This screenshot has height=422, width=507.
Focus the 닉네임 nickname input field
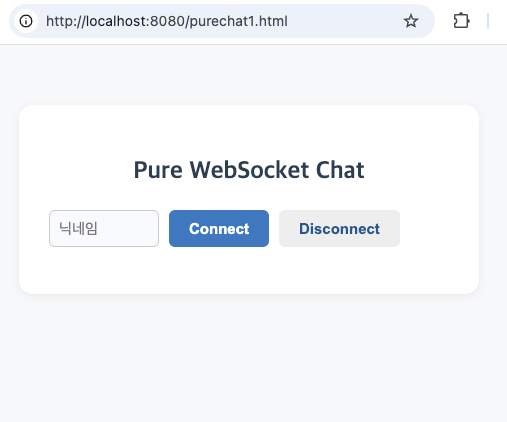point(104,228)
